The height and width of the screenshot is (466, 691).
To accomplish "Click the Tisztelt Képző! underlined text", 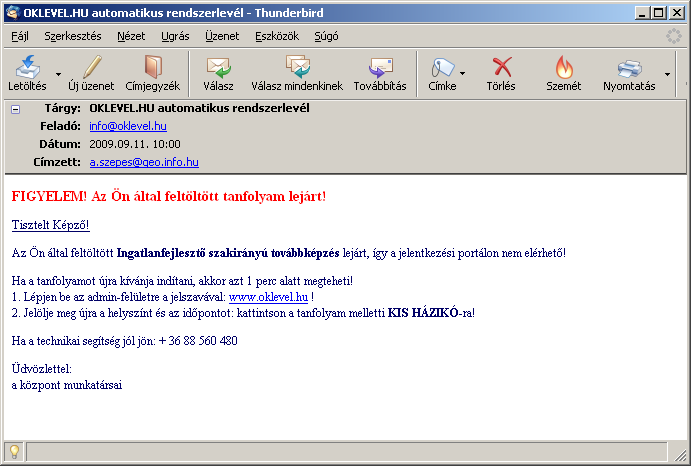I will point(50,225).
